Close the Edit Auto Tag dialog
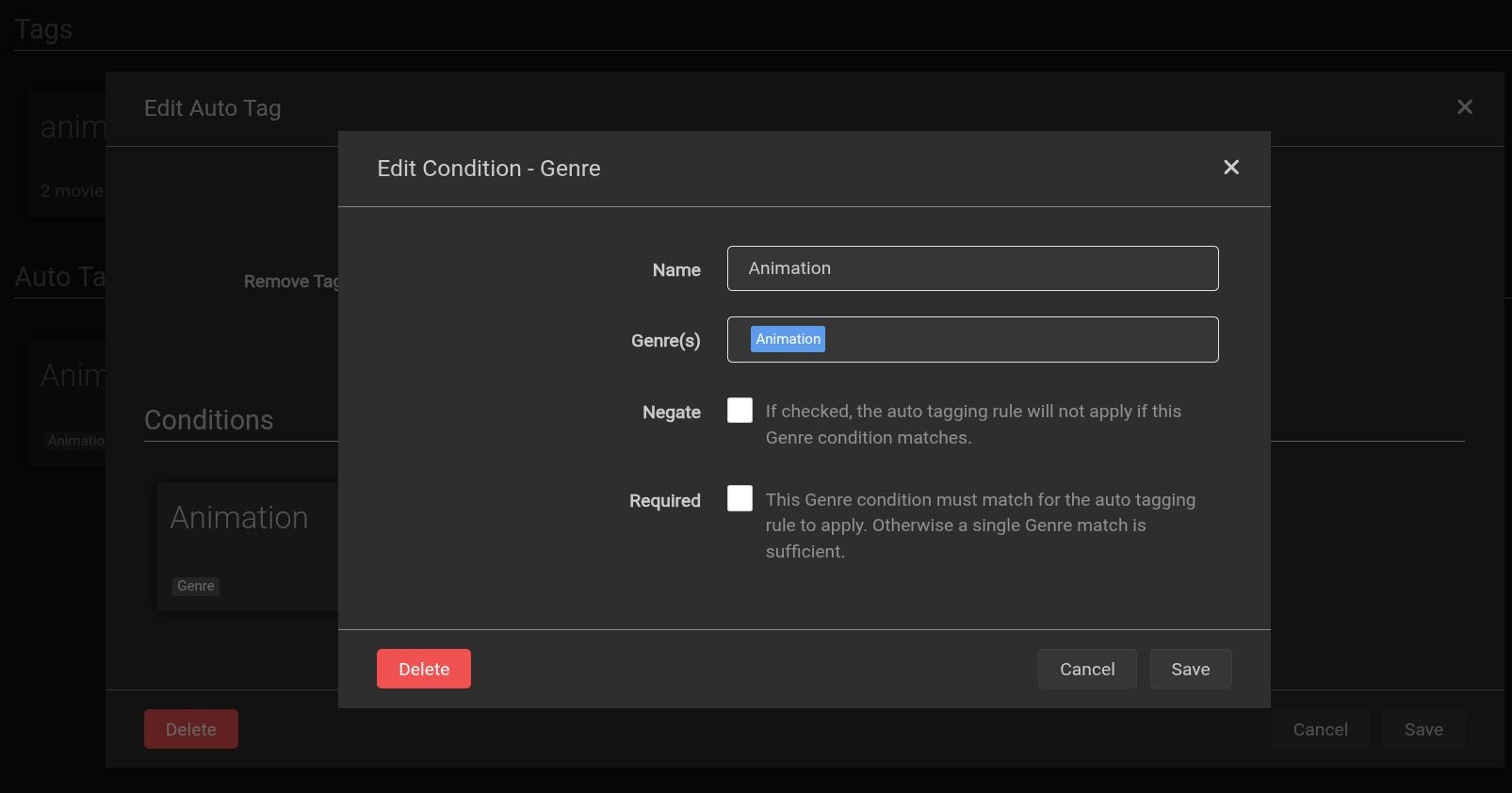 pyautogui.click(x=1464, y=107)
